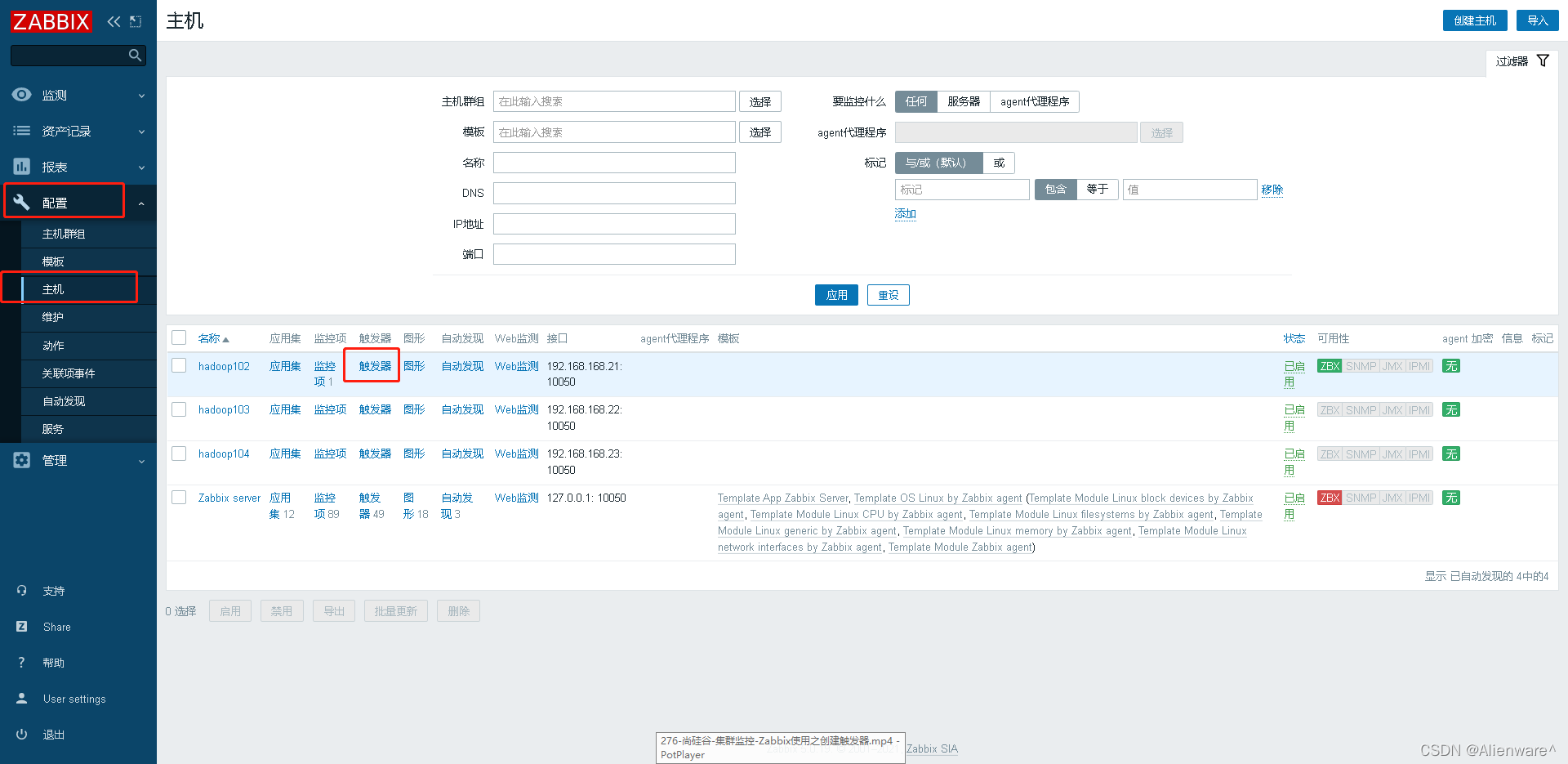Click the 导入 button

click(1537, 20)
